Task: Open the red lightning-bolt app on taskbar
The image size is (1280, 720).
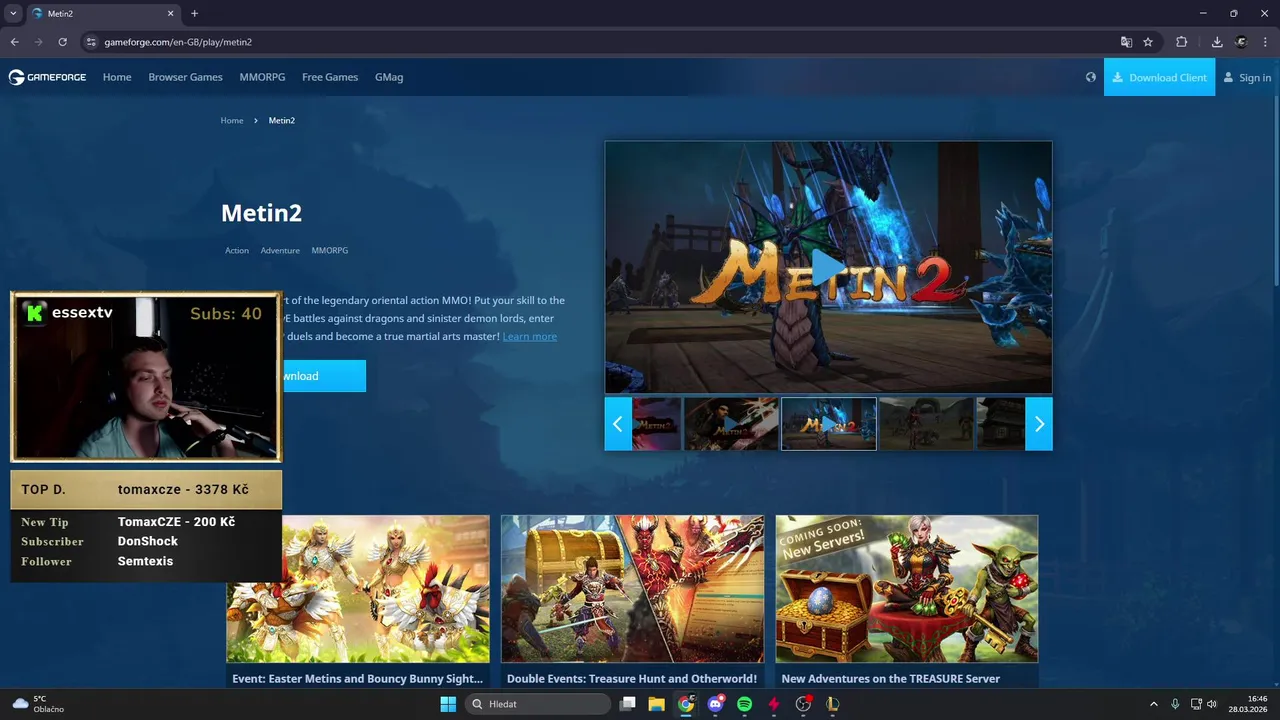Action: (774, 704)
